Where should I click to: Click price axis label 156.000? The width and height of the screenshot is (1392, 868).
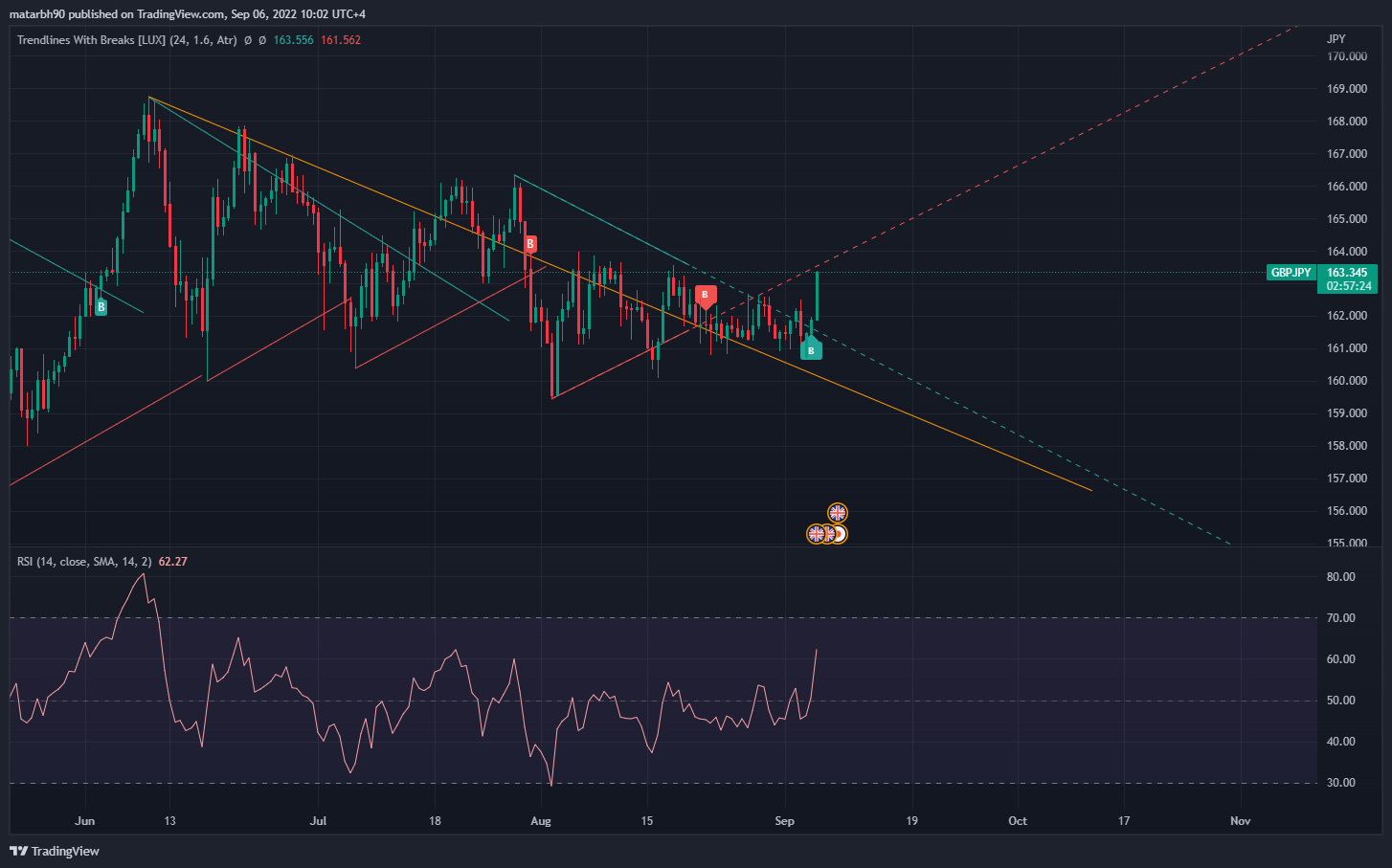pos(1347,511)
